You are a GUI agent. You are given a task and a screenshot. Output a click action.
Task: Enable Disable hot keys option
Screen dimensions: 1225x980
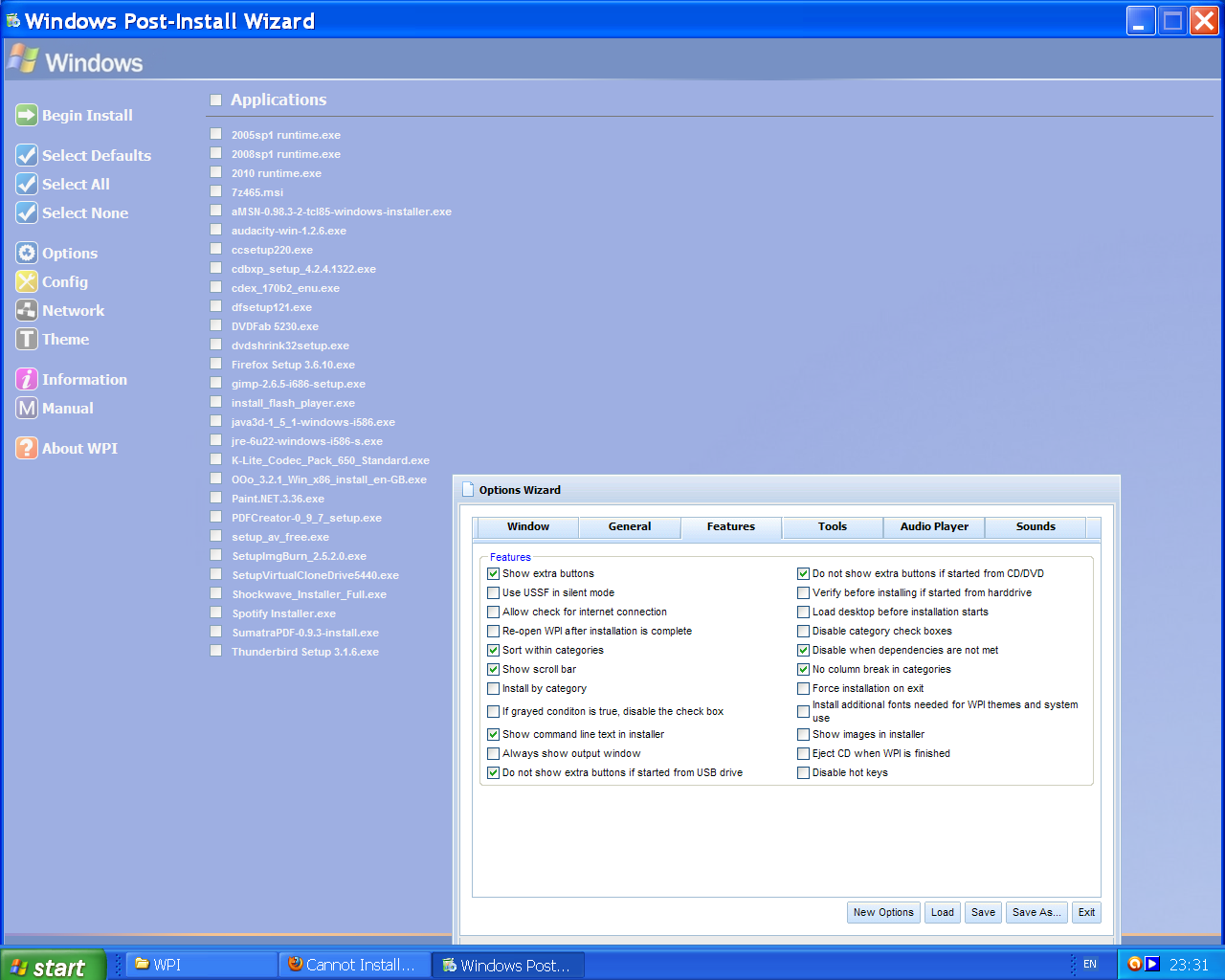pyautogui.click(x=804, y=772)
